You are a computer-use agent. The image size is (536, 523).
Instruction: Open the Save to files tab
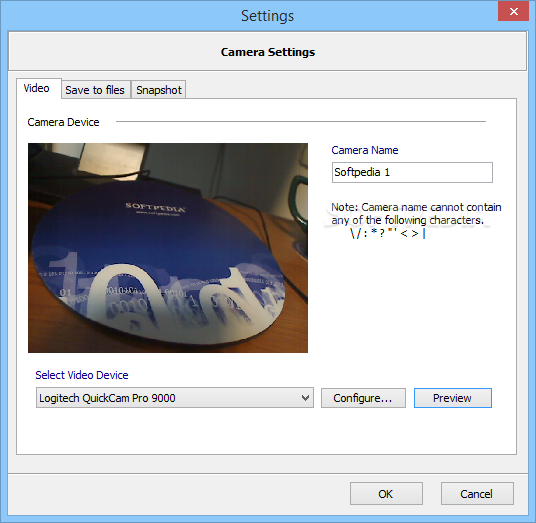[96, 90]
